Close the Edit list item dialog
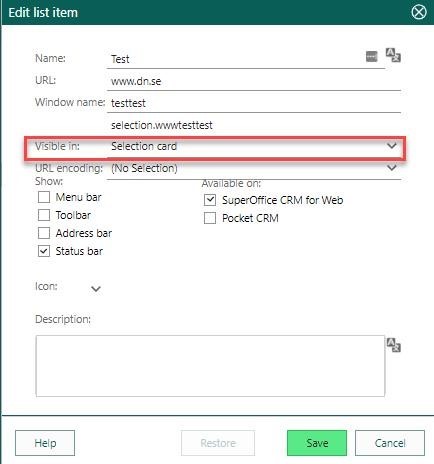The image size is (434, 464). (419, 12)
